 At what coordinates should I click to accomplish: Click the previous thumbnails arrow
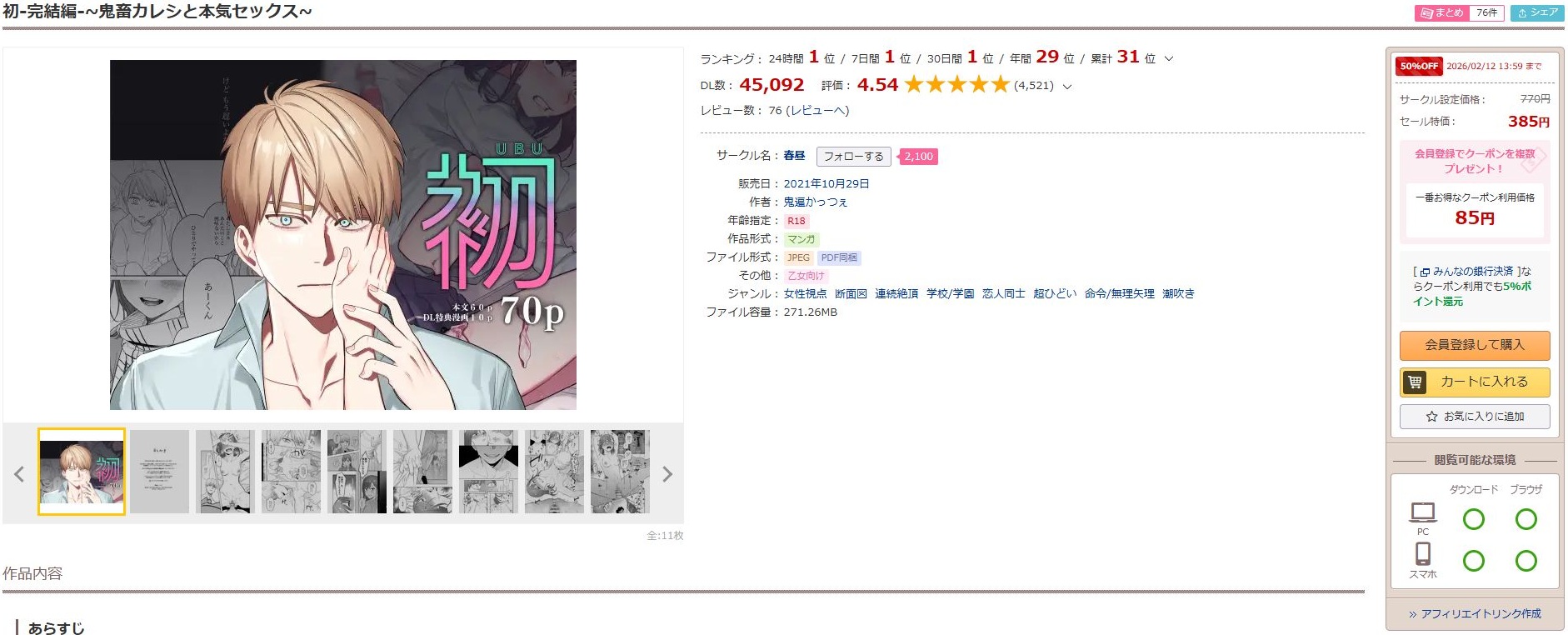[19, 474]
